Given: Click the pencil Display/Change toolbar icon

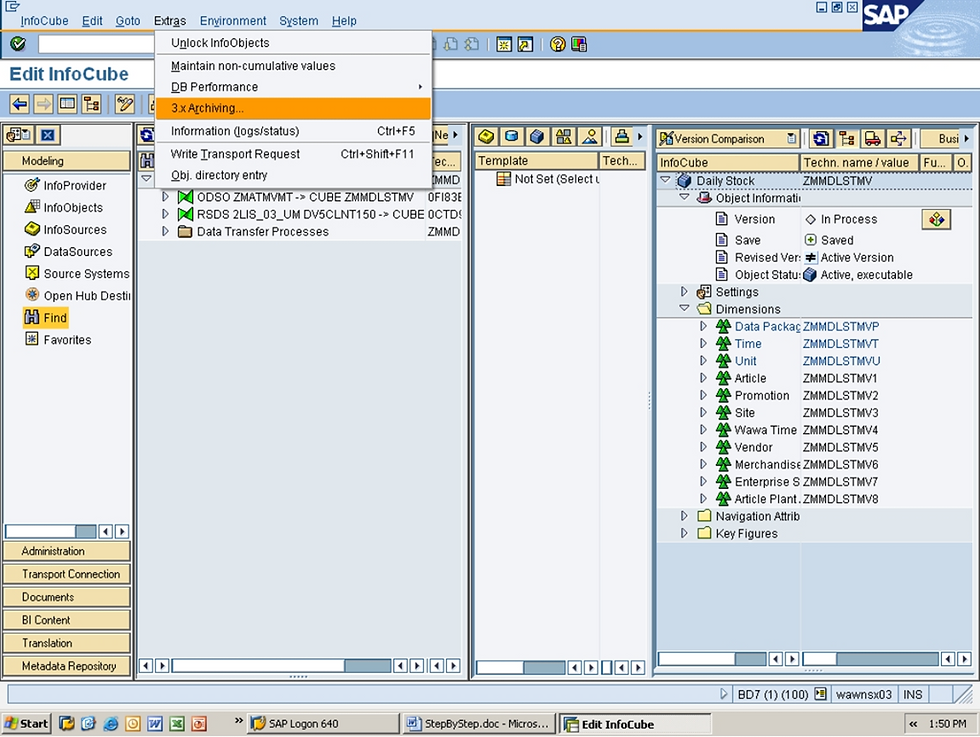Looking at the screenshot, I should pos(124,104).
